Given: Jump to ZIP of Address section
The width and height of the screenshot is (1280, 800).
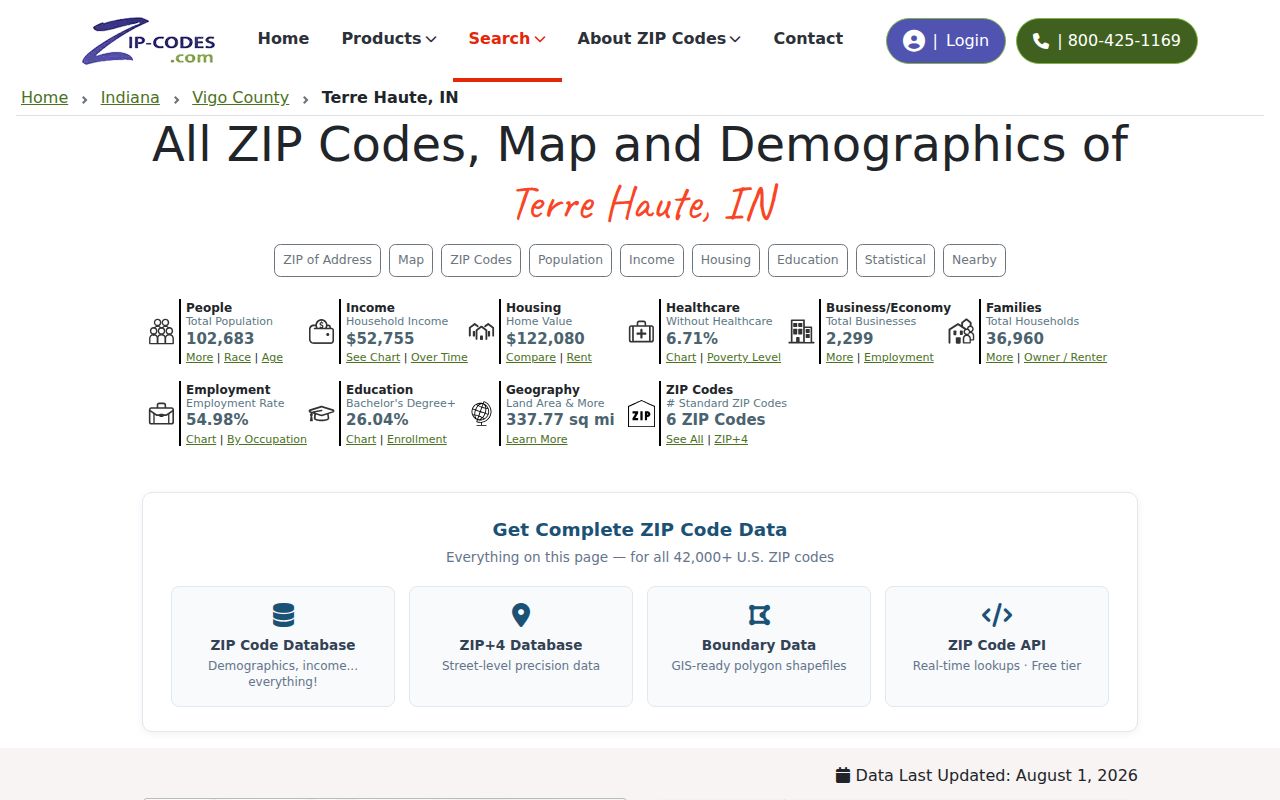Looking at the screenshot, I should 327,260.
